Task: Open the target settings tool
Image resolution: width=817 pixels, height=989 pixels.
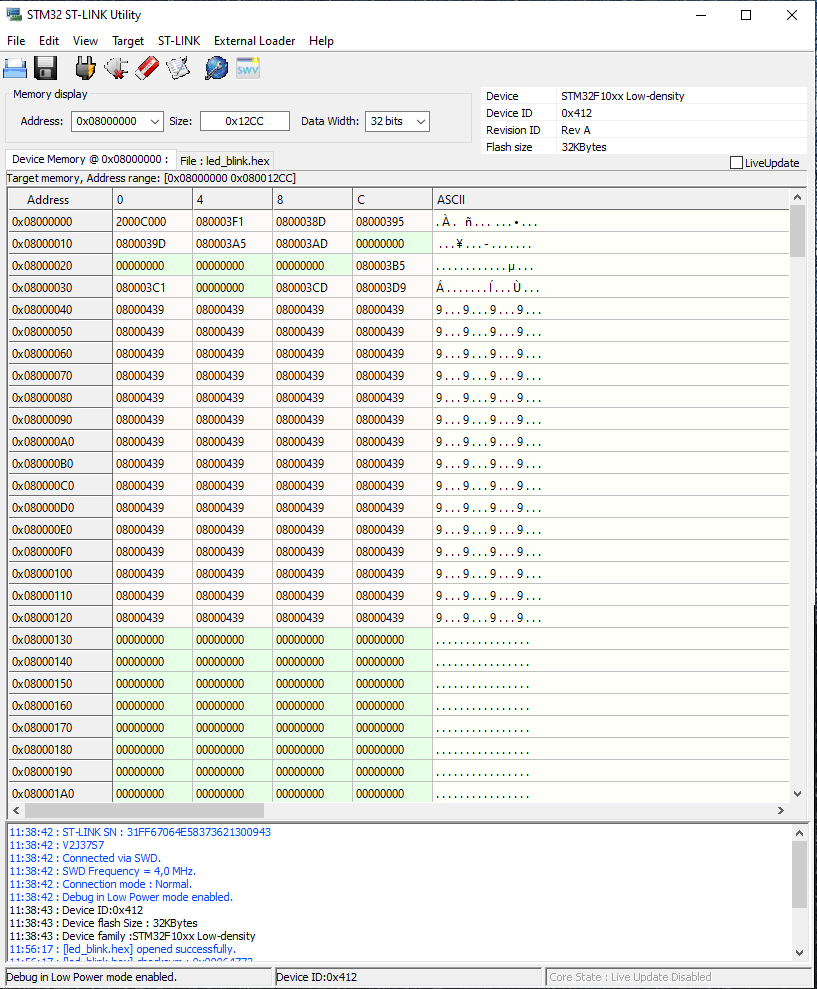Action: tap(213, 67)
